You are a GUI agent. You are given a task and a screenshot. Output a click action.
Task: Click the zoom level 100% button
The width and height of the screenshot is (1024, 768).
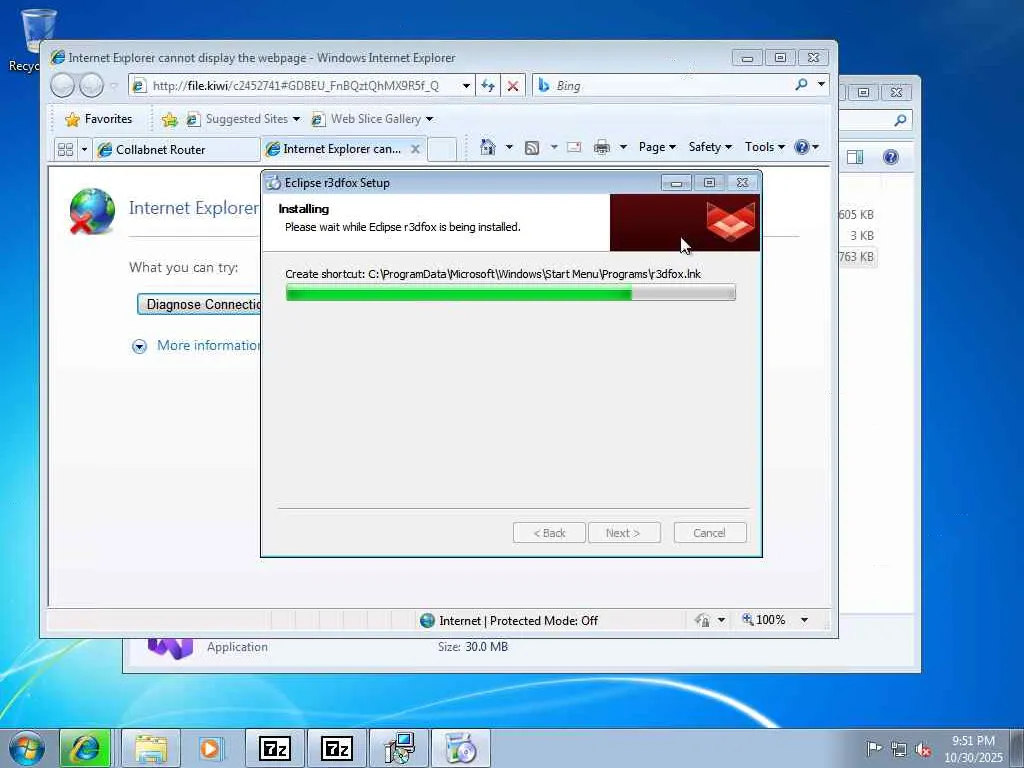(763, 620)
